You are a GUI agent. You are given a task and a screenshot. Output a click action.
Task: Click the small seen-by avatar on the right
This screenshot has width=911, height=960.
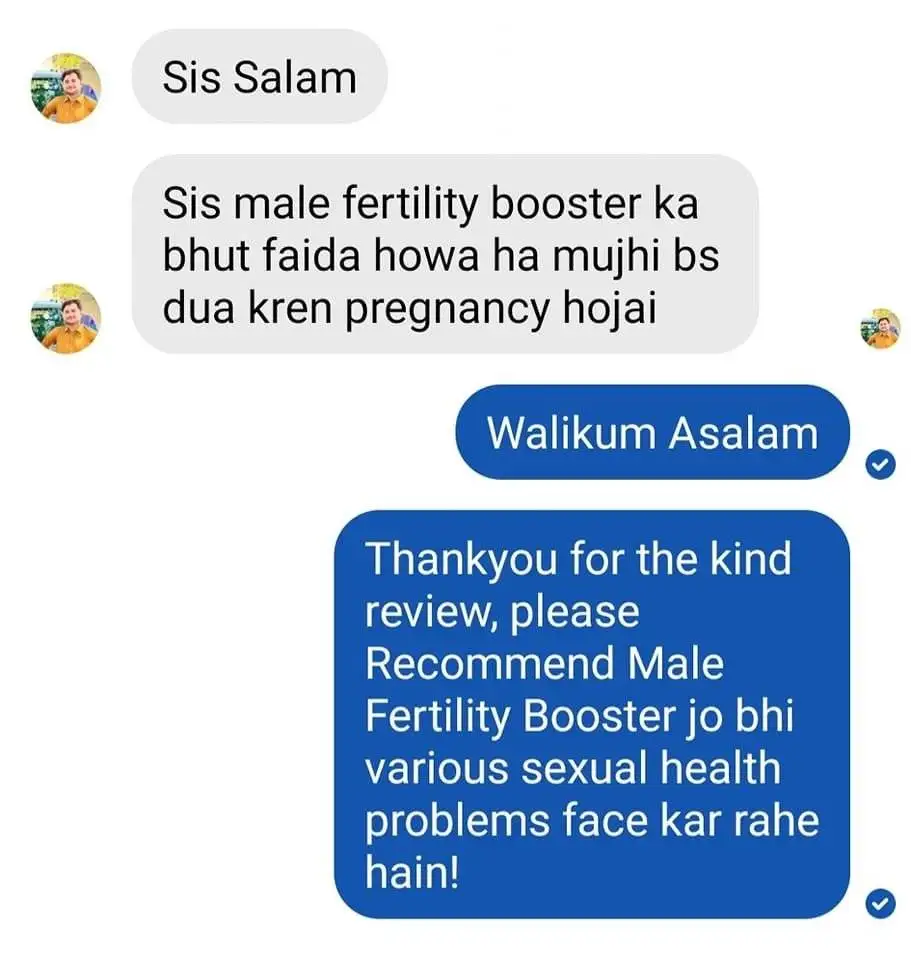point(880,329)
